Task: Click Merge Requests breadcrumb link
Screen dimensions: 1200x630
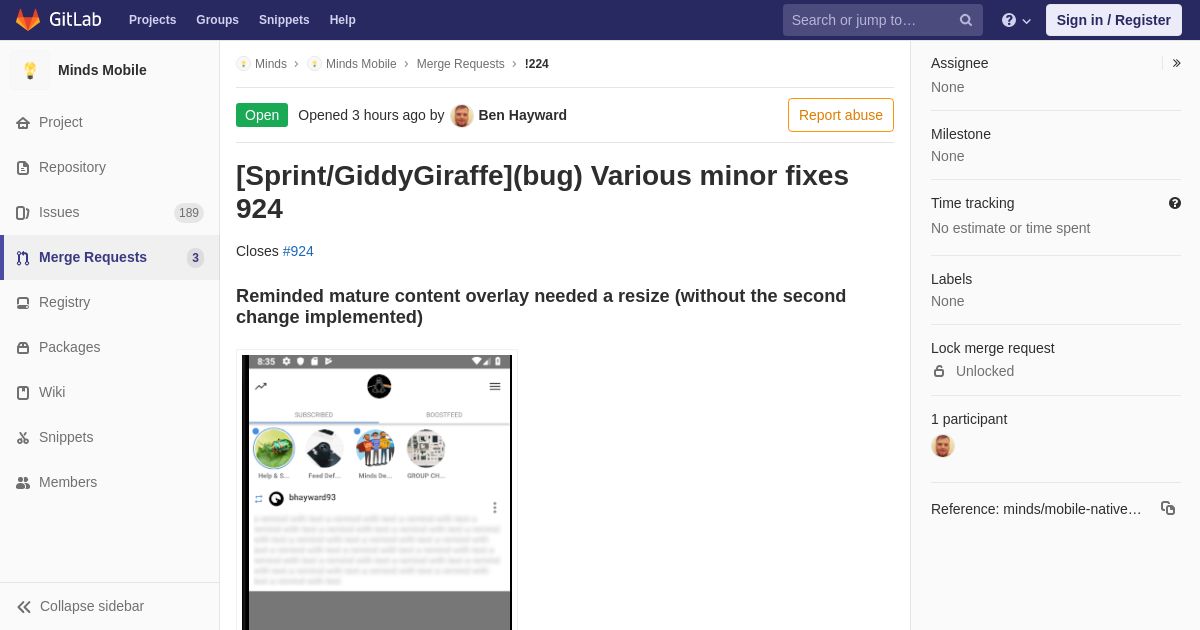Action: [461, 64]
